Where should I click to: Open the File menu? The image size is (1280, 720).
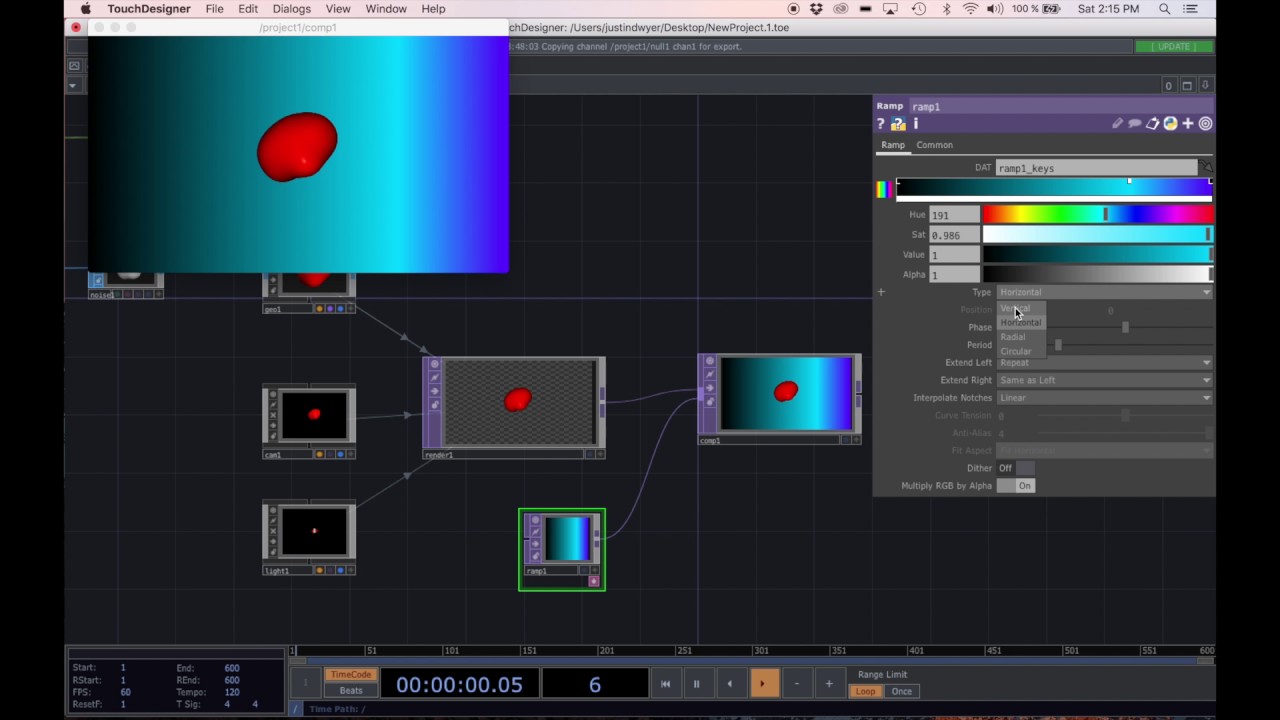(x=214, y=9)
